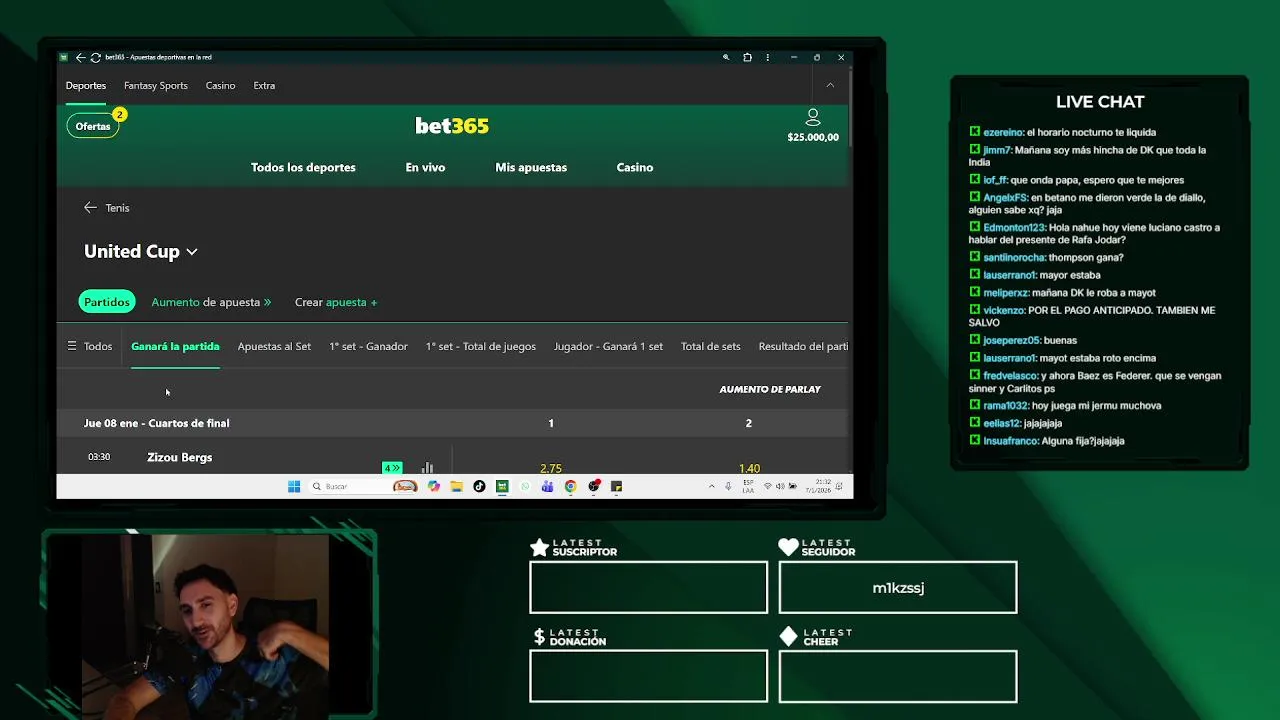The height and width of the screenshot is (720, 1280).
Task: Open Aumento de apuesta link
Action: coord(211,302)
